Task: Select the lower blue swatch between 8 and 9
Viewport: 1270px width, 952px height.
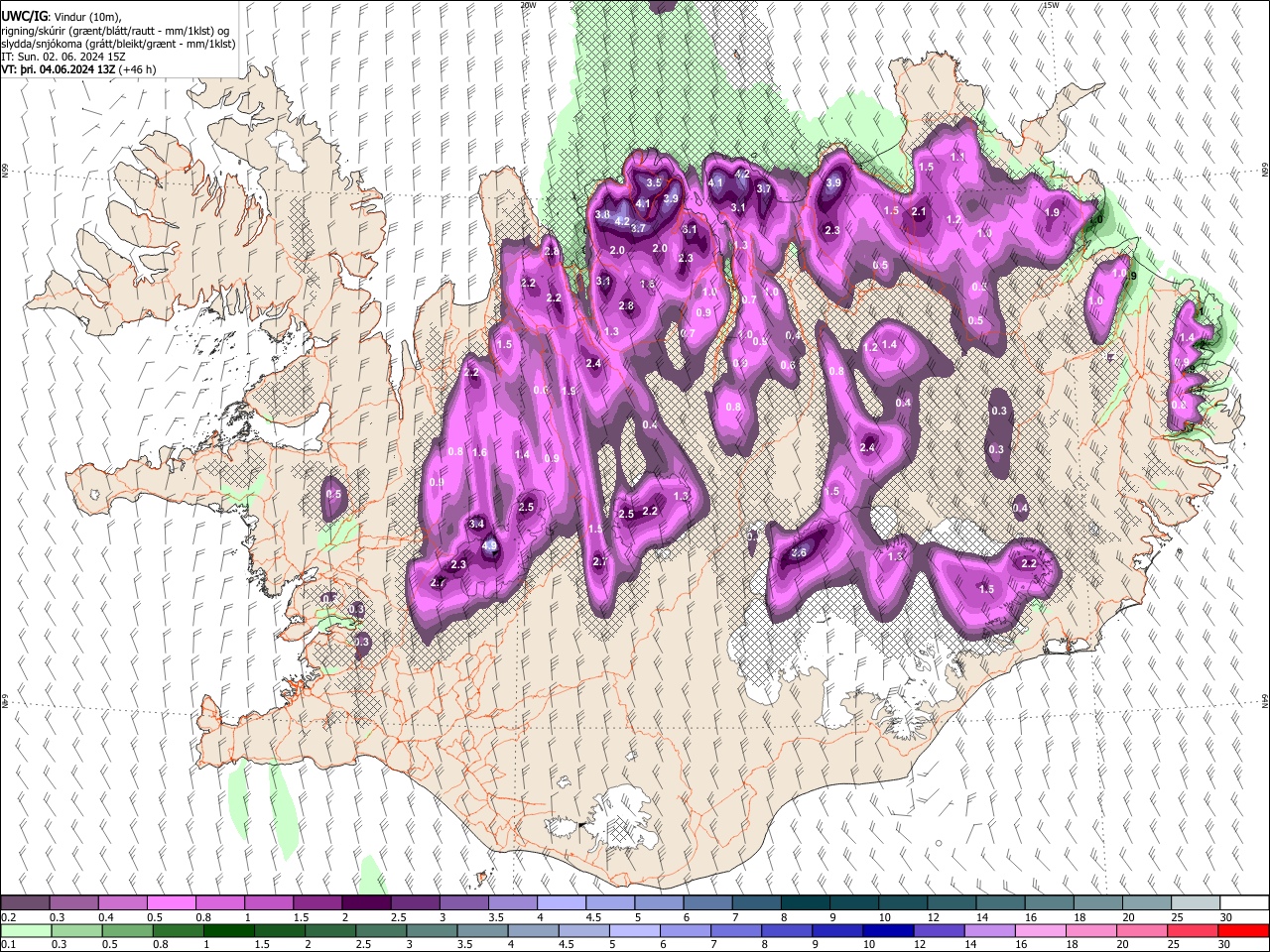Action: pos(787,930)
